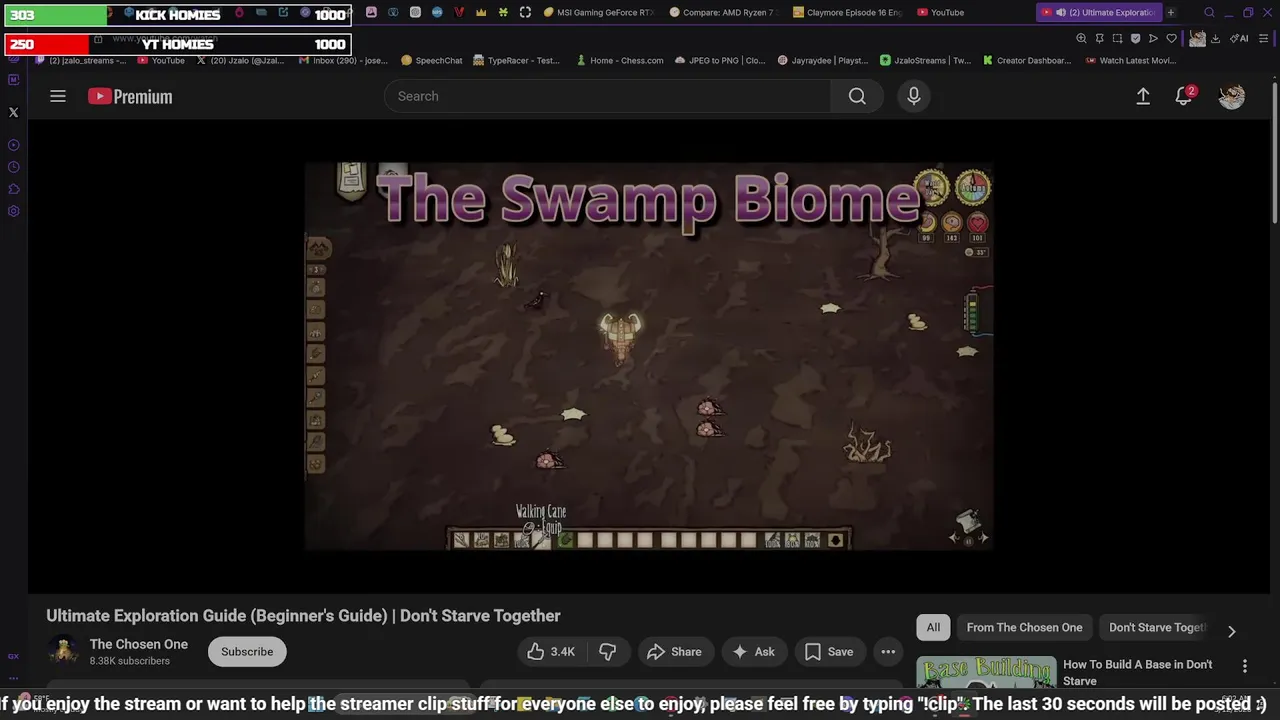Save the video with the Save button
Image resolution: width=1280 pixels, height=720 pixels.
[x=829, y=652]
